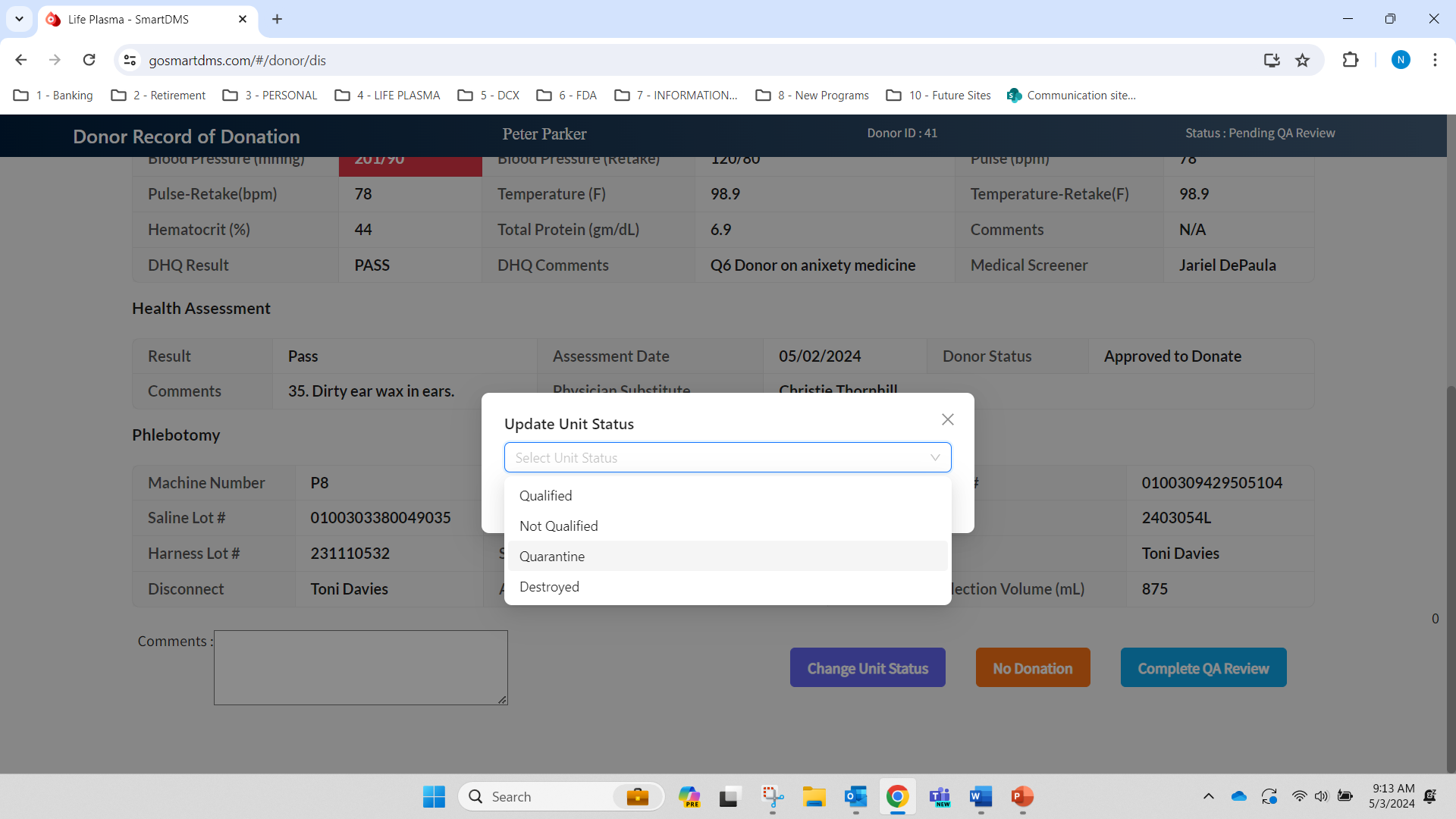Viewport: 1456px width, 819px height.
Task: Click the Change Unit Status button
Action: 867,667
